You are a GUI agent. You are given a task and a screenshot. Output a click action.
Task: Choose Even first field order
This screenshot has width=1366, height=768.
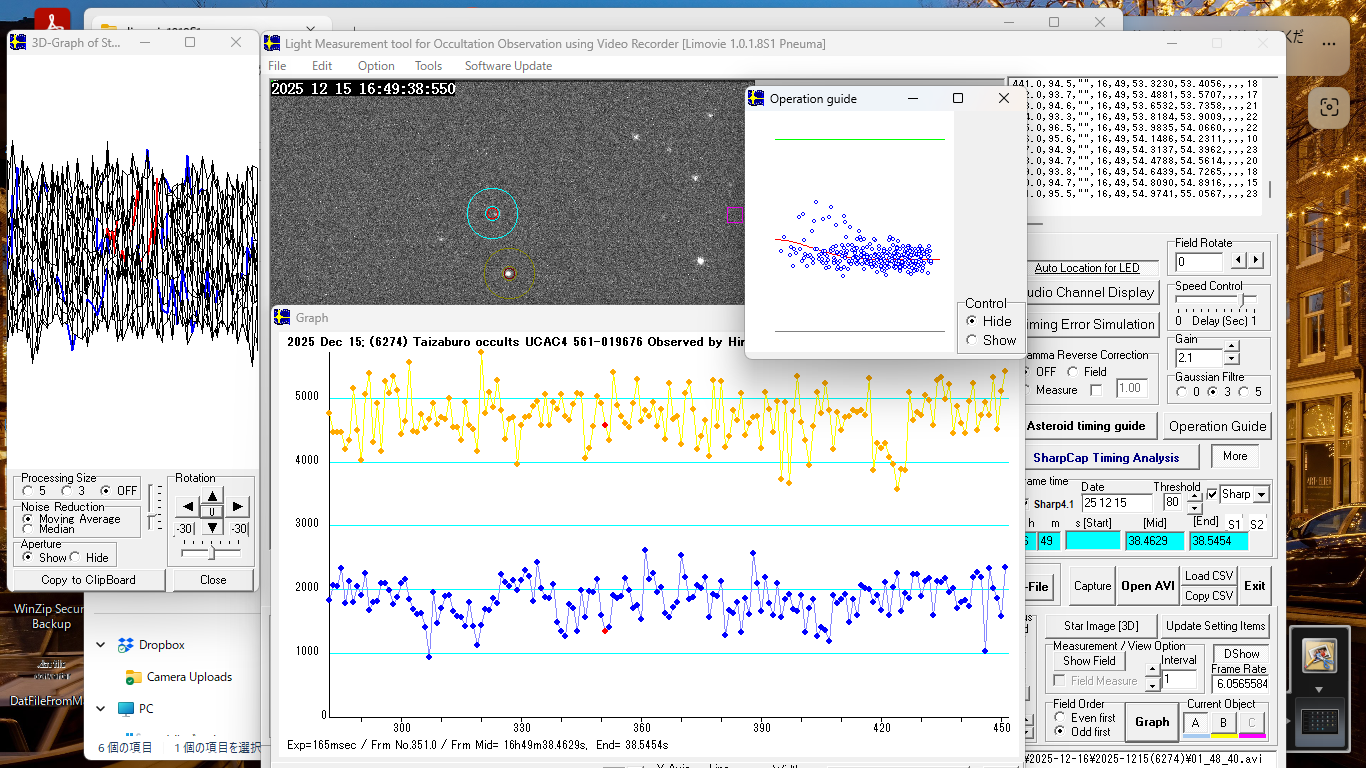[x=1059, y=718]
